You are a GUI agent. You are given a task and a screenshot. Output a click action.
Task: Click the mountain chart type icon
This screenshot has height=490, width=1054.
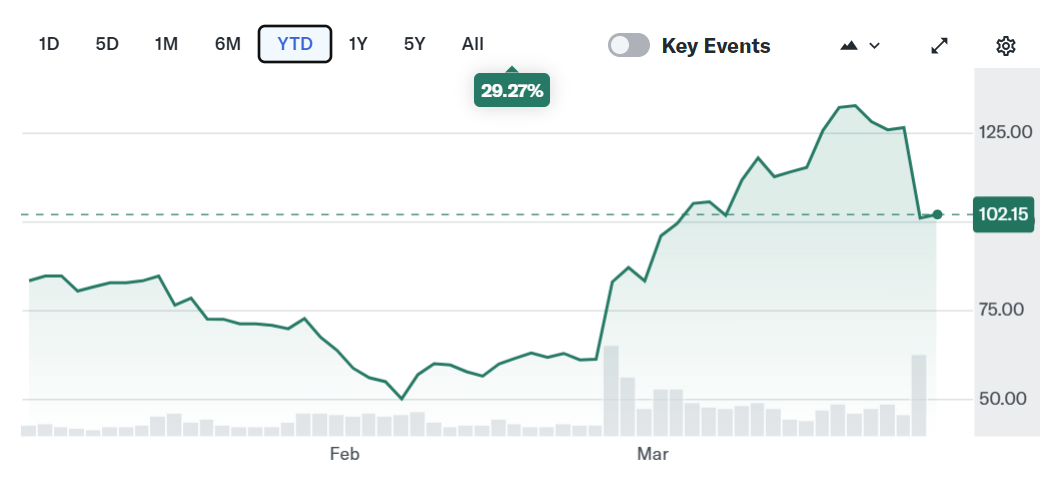coord(849,46)
